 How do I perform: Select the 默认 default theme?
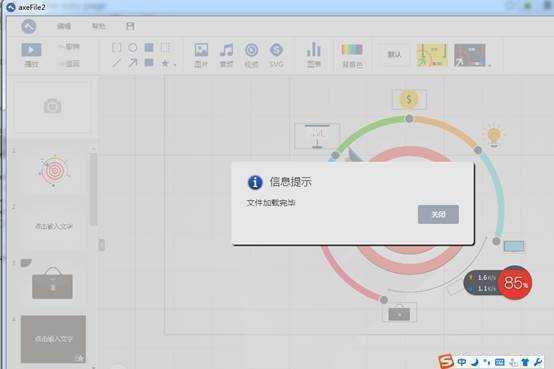pos(395,54)
